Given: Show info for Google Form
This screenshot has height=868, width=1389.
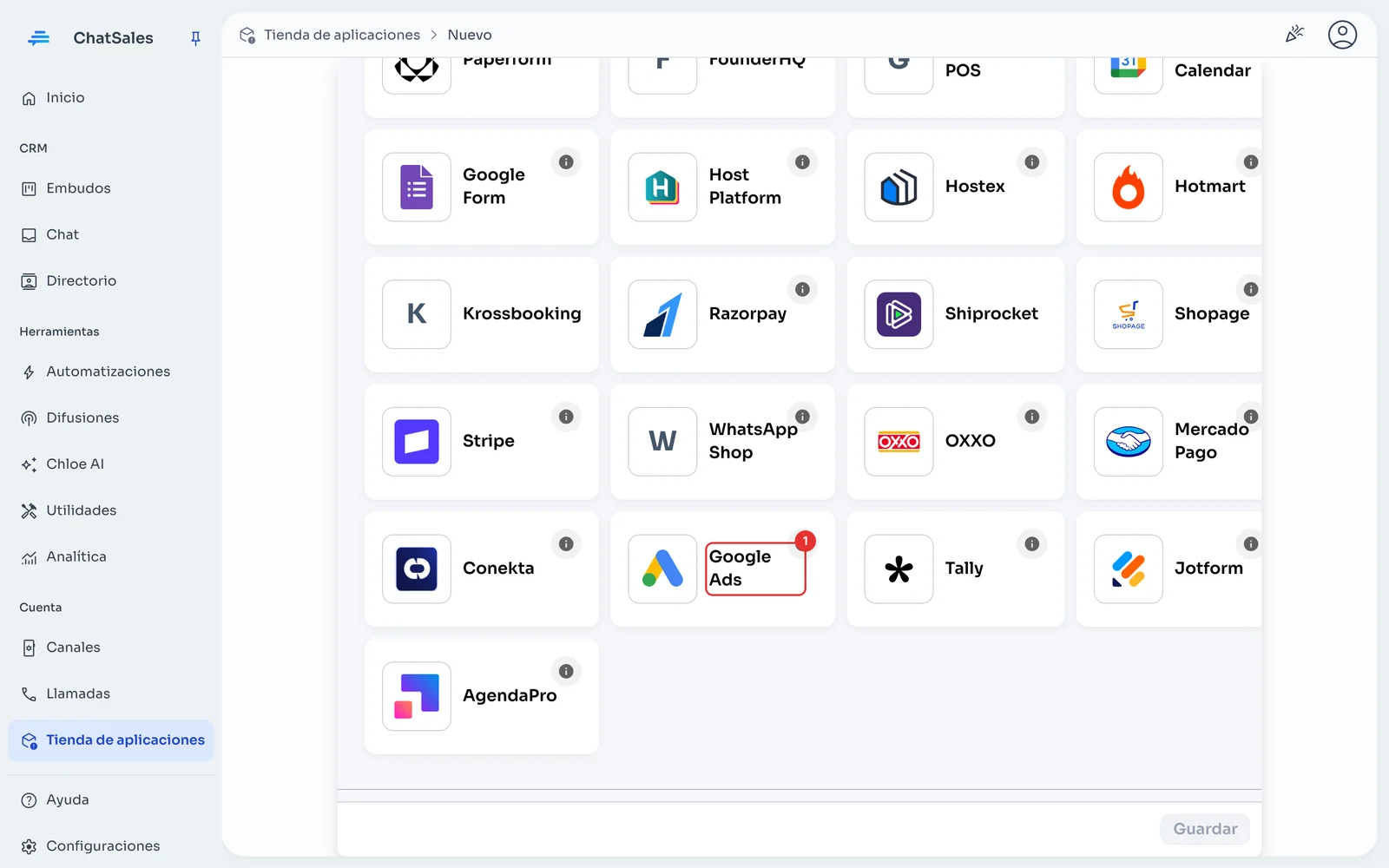Looking at the screenshot, I should pyautogui.click(x=566, y=162).
